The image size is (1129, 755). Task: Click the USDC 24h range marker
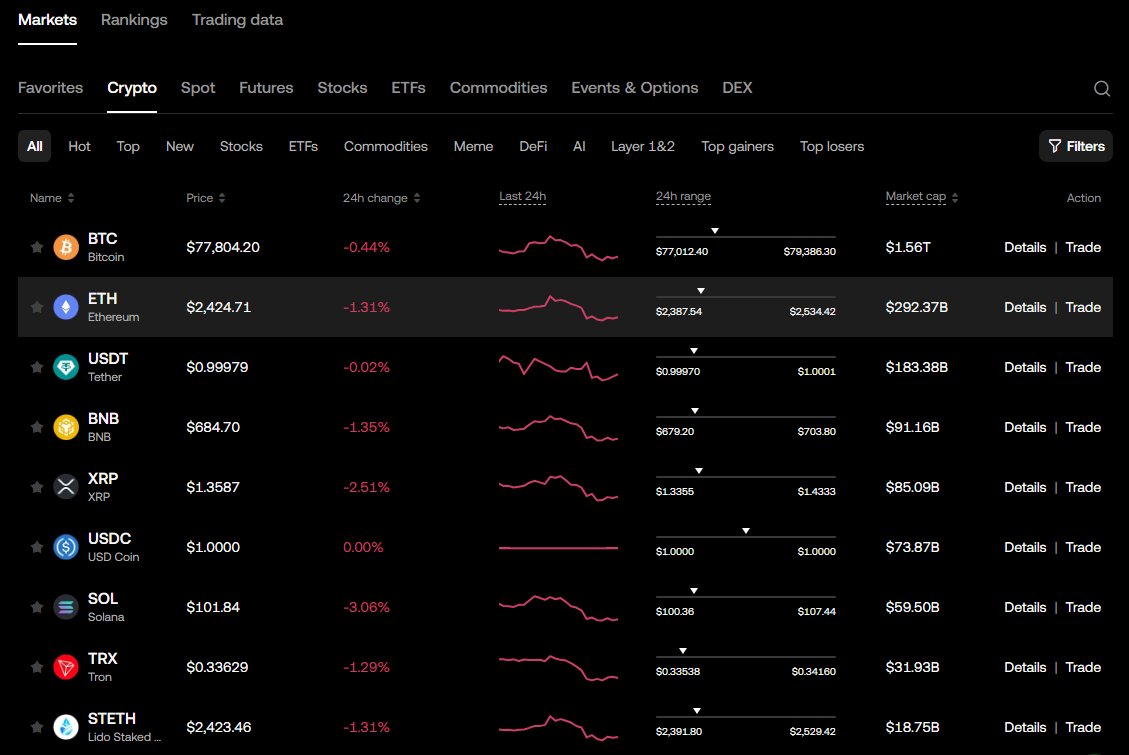(746, 531)
